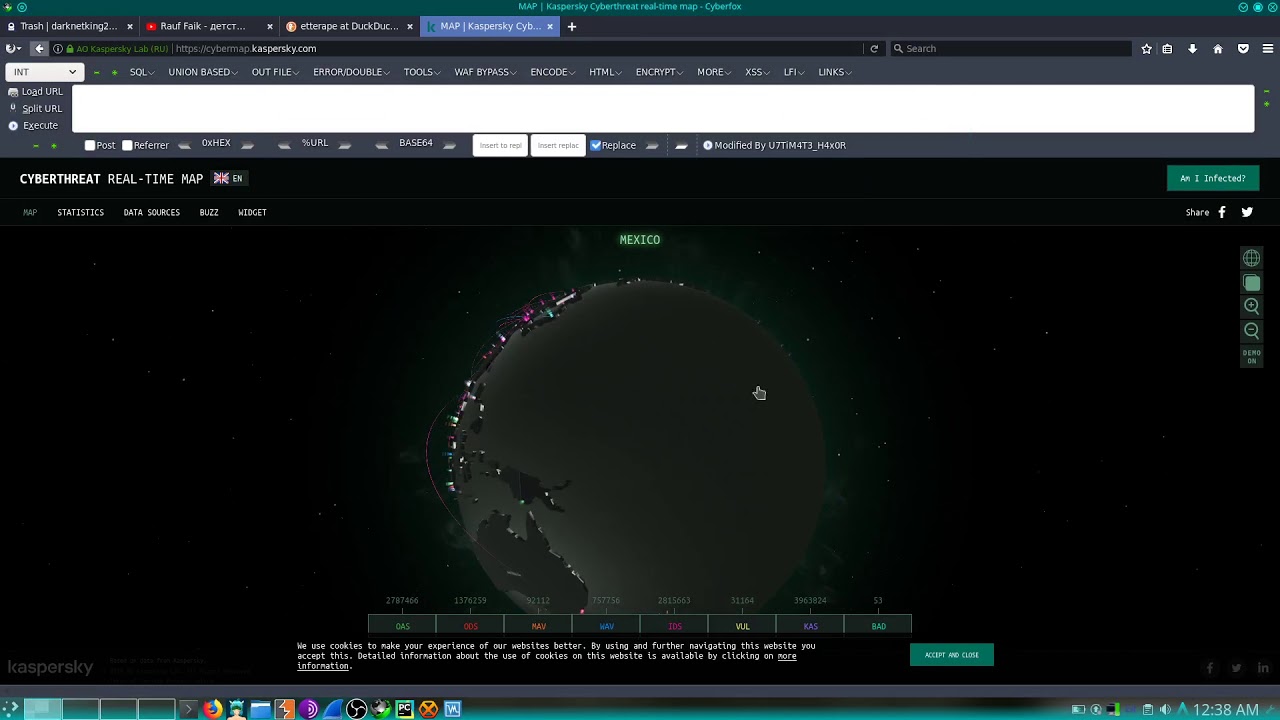Open the Firefox icon in the taskbar

[x=212, y=709]
